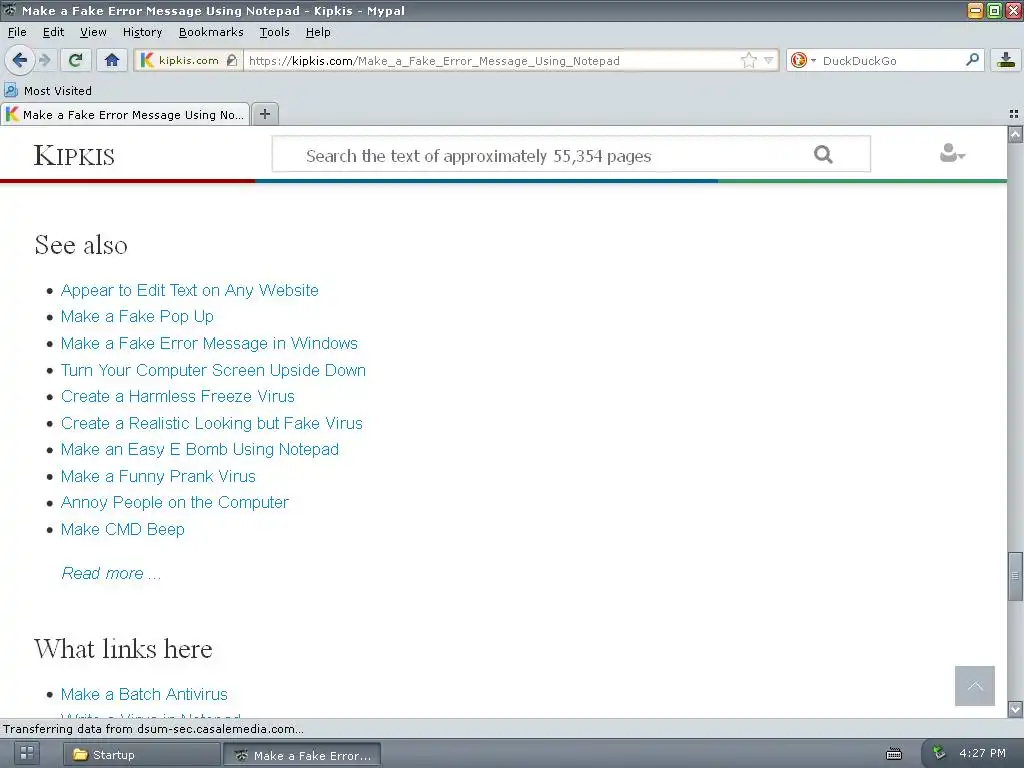Open the History menu
Screen dimensions: 1024x768
coord(142,32)
